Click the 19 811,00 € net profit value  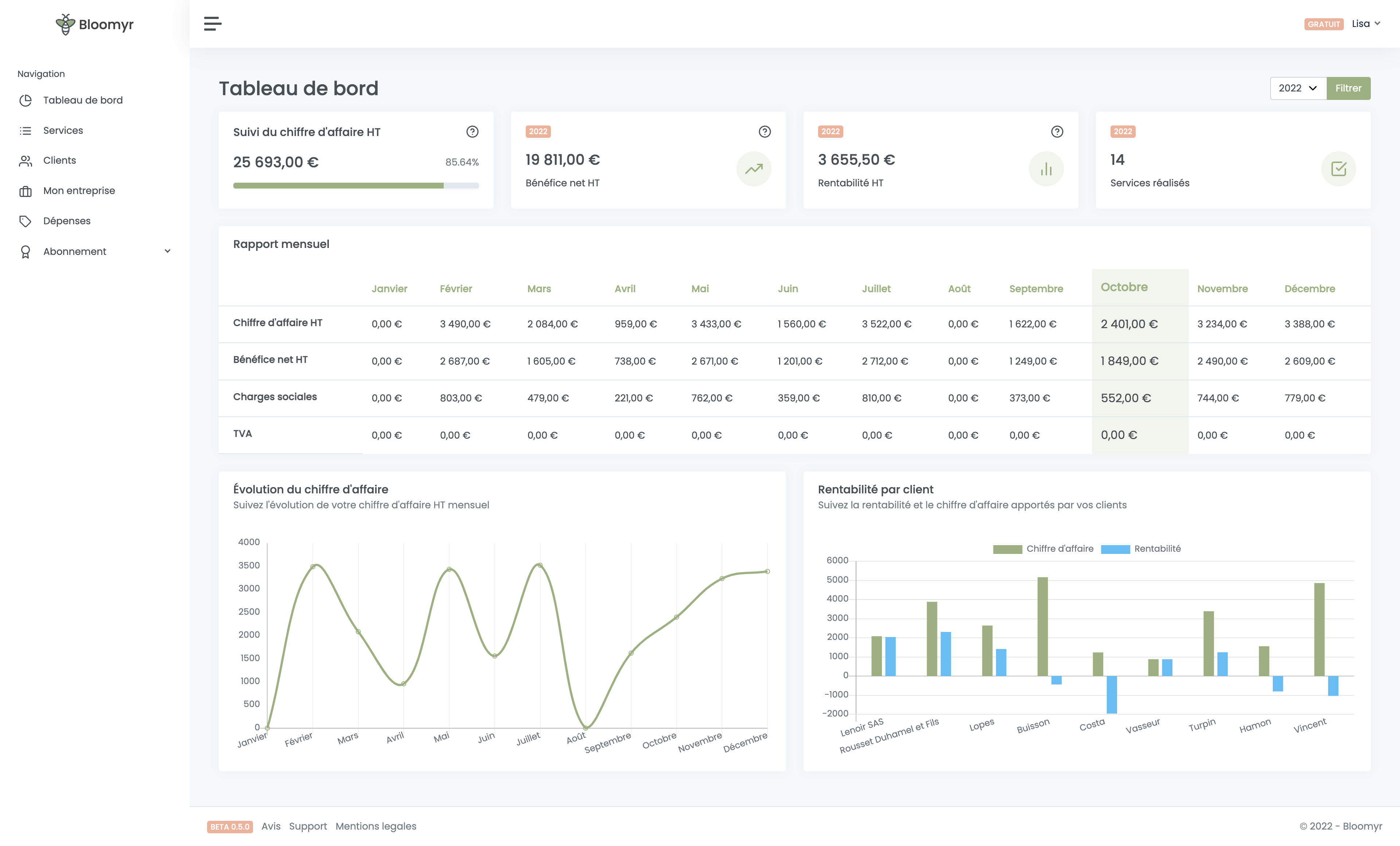[563, 160]
